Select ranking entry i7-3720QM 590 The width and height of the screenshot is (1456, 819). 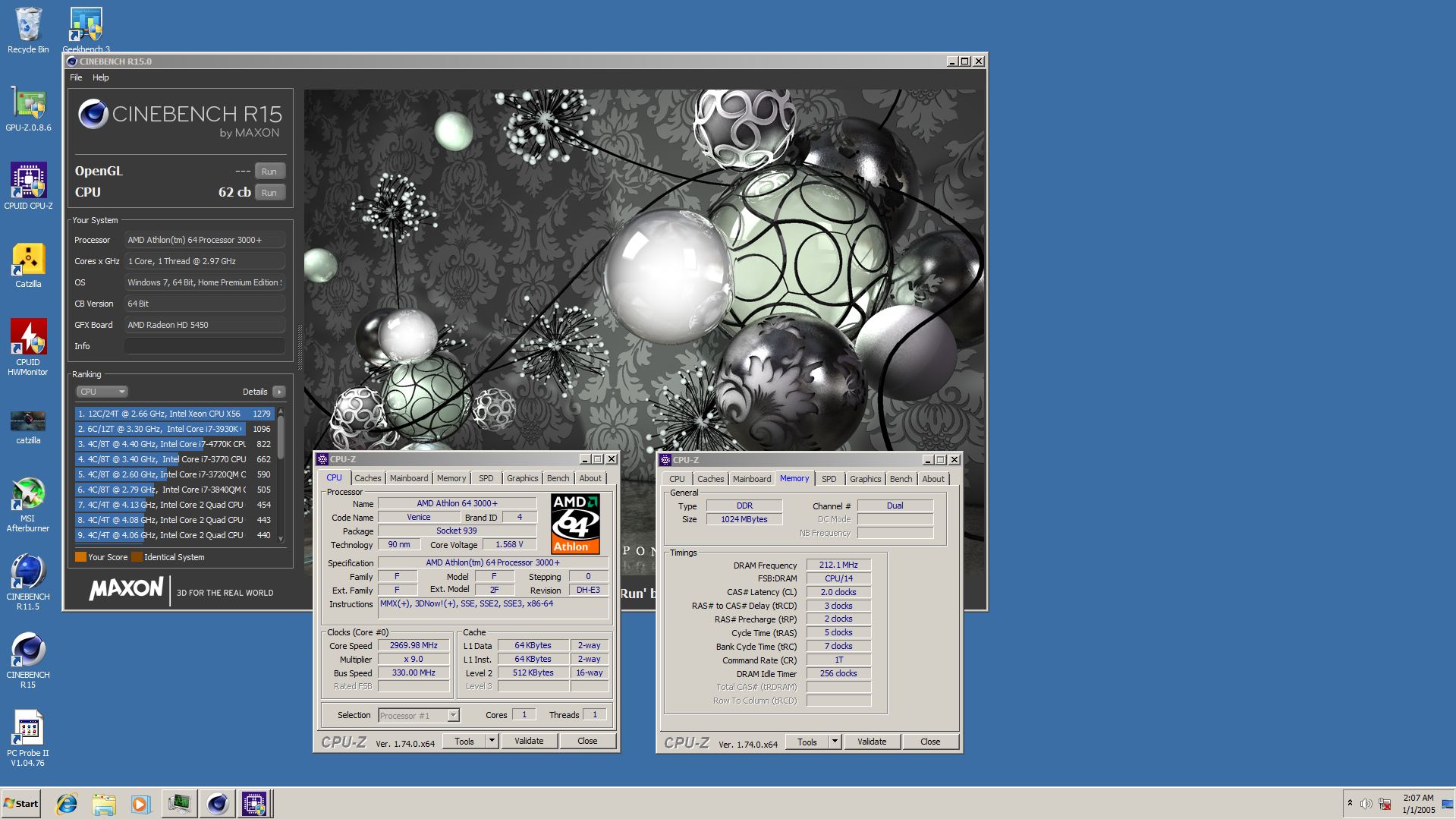(175, 474)
